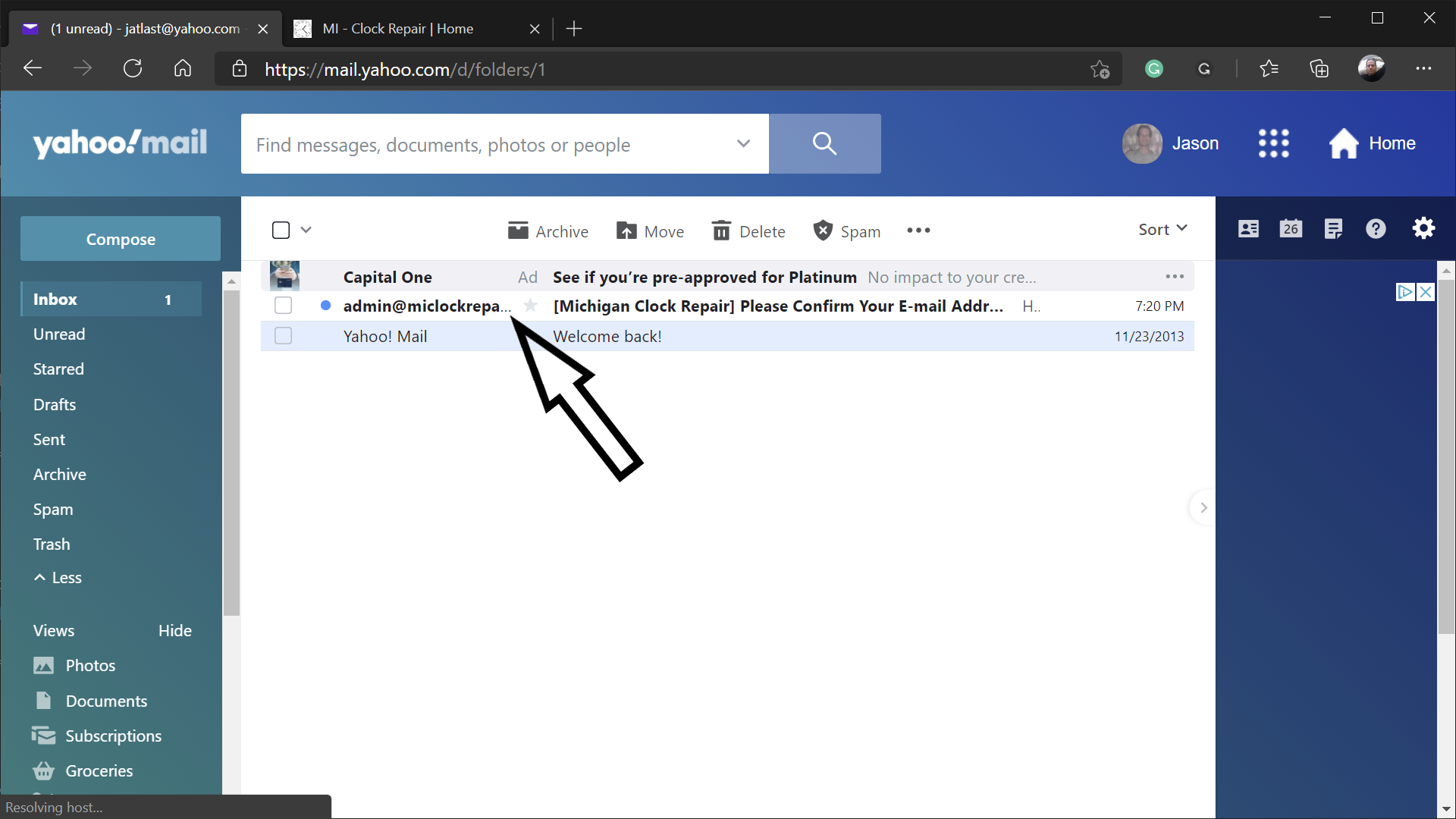Viewport: 1456px width, 819px height.
Task: Open the Calendar icon showing 26
Action: tap(1291, 228)
